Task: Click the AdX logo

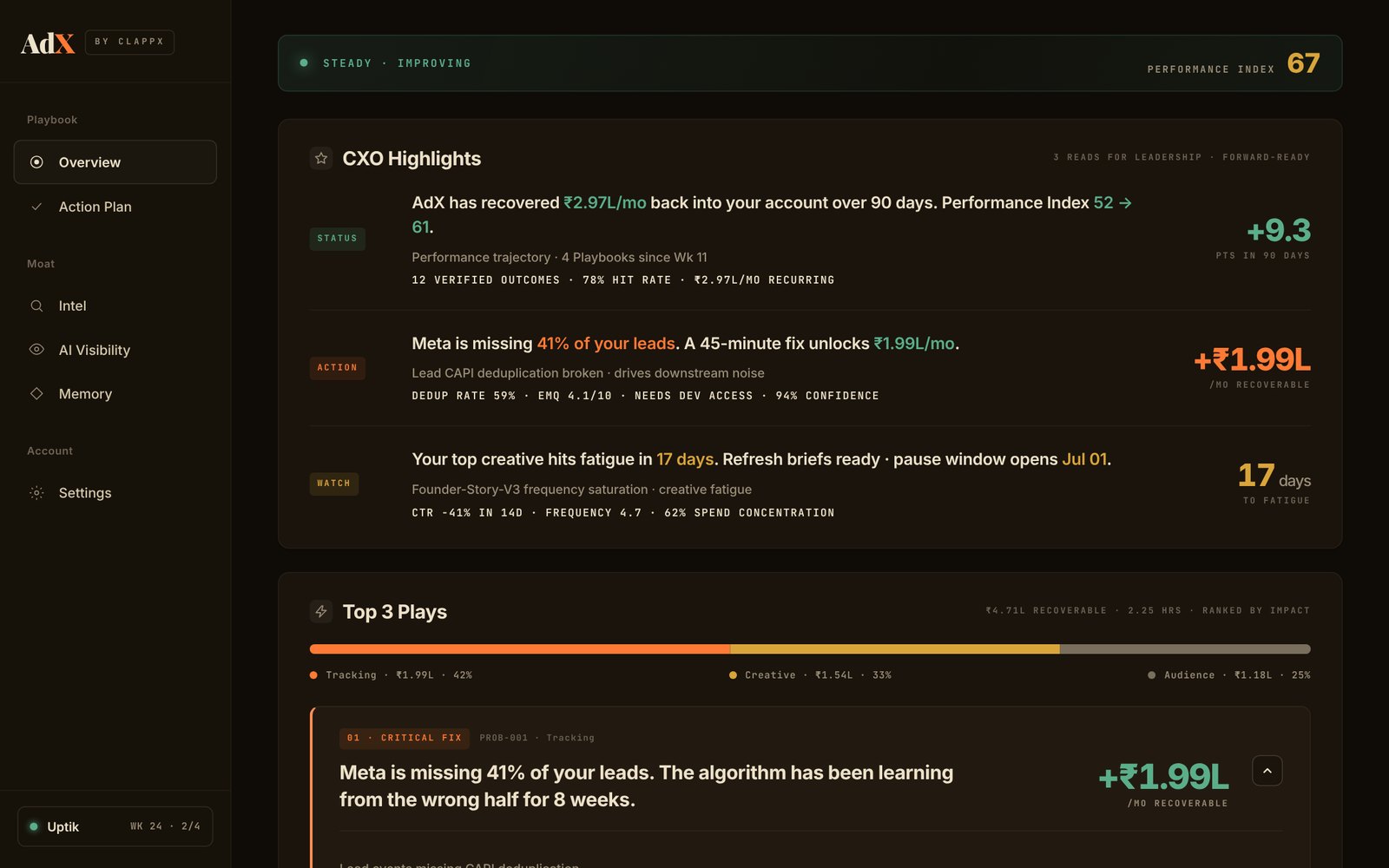Action: coord(48,43)
